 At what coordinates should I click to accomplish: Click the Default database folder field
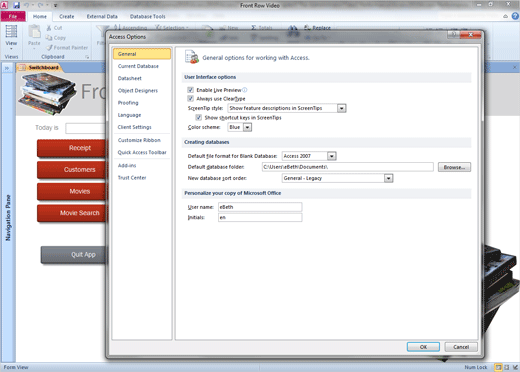348,167
